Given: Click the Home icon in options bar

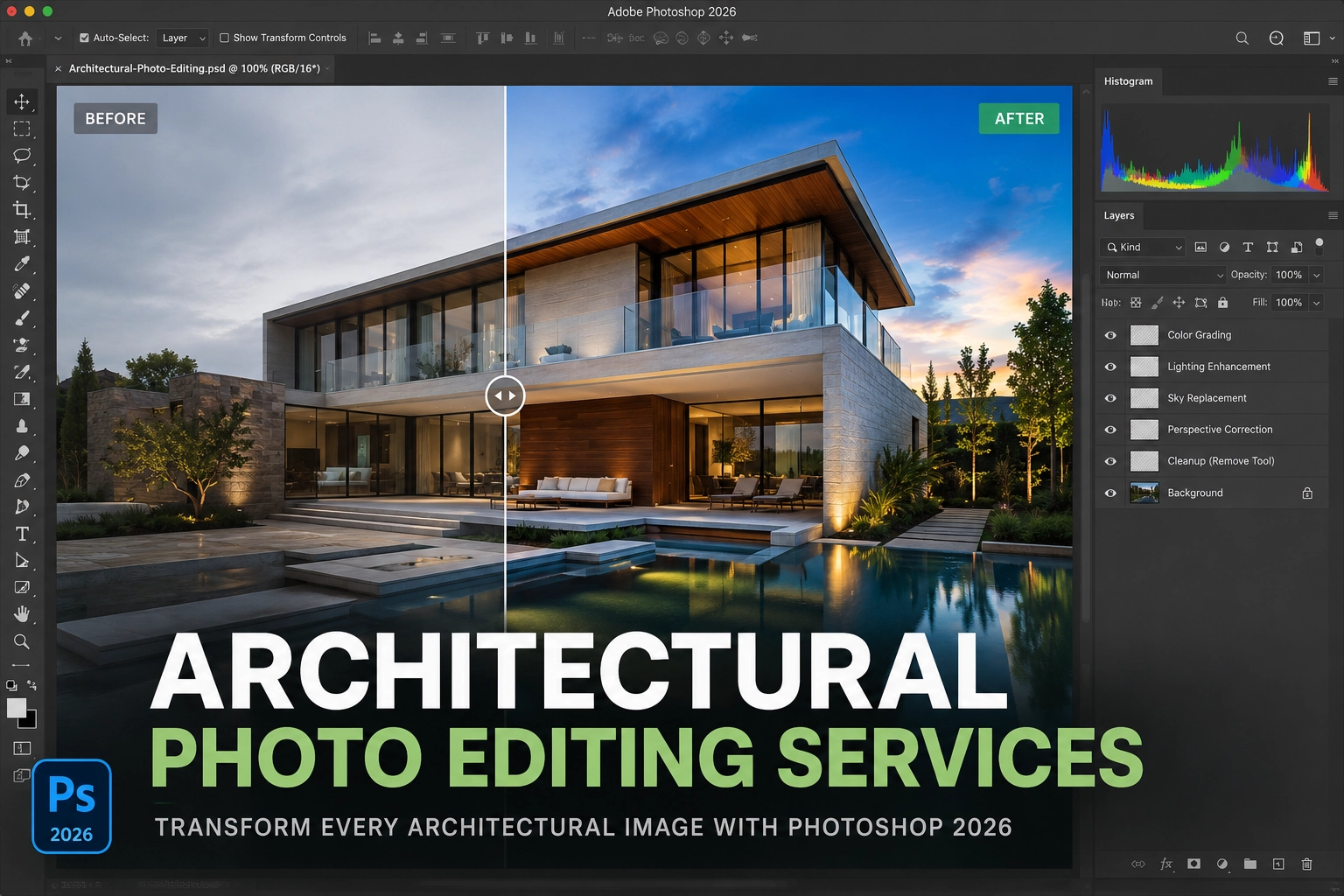Looking at the screenshot, I should 25,38.
